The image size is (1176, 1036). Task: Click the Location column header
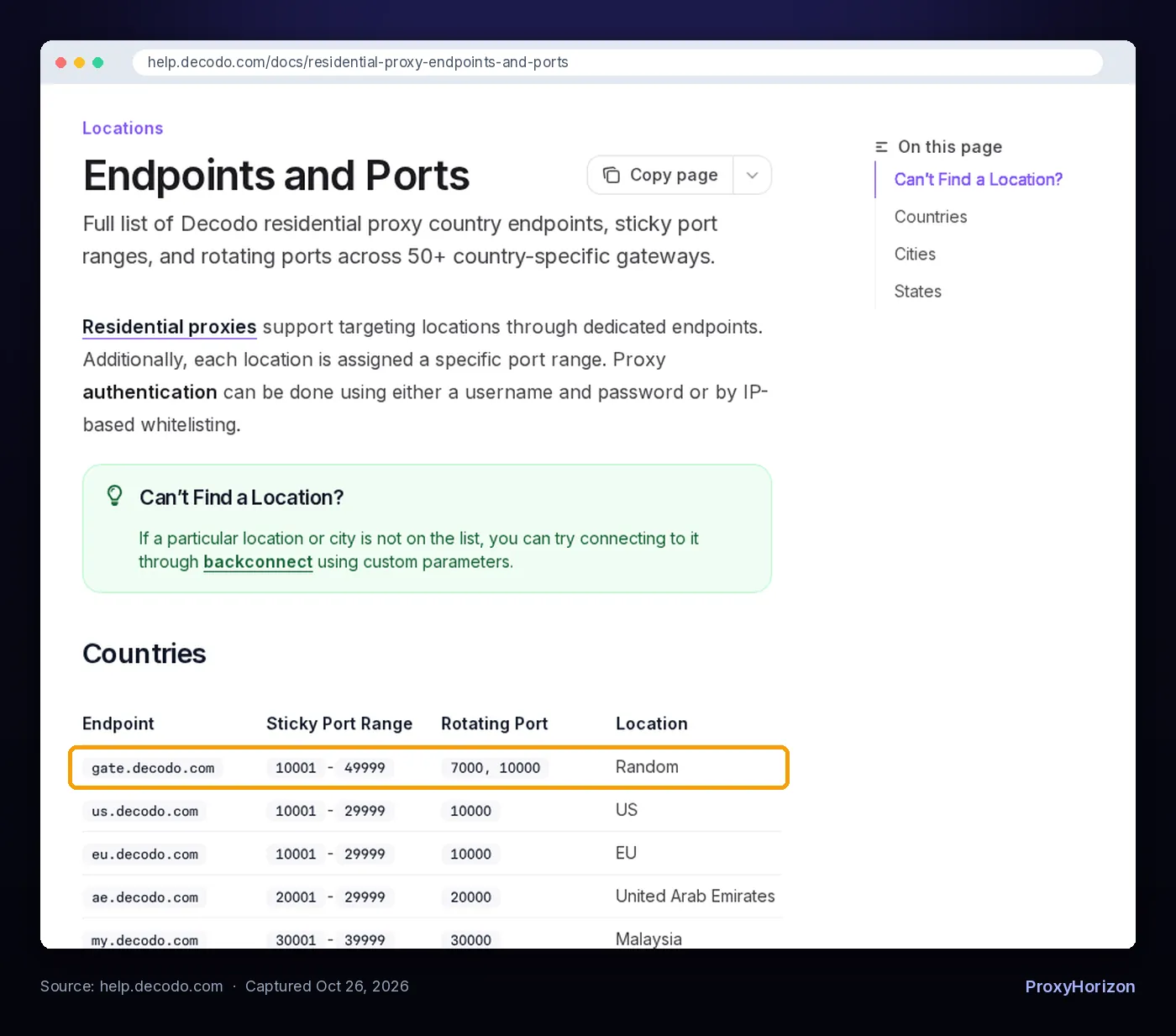coord(652,723)
